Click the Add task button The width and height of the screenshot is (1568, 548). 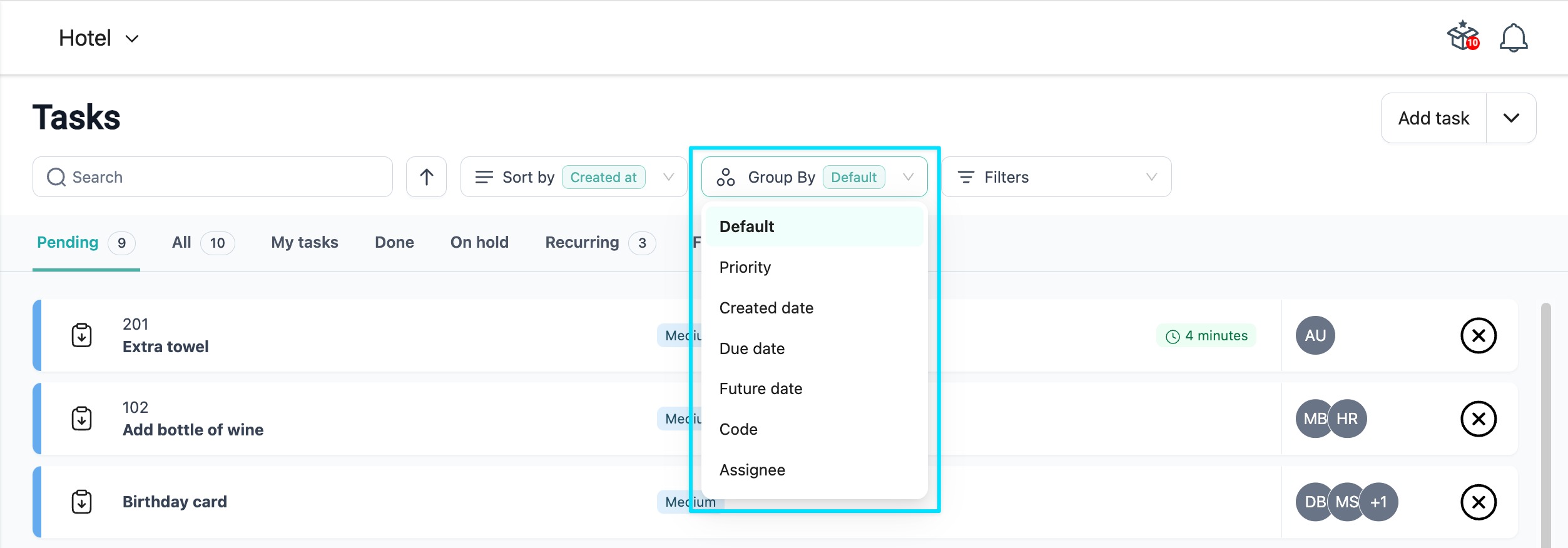(x=1433, y=118)
